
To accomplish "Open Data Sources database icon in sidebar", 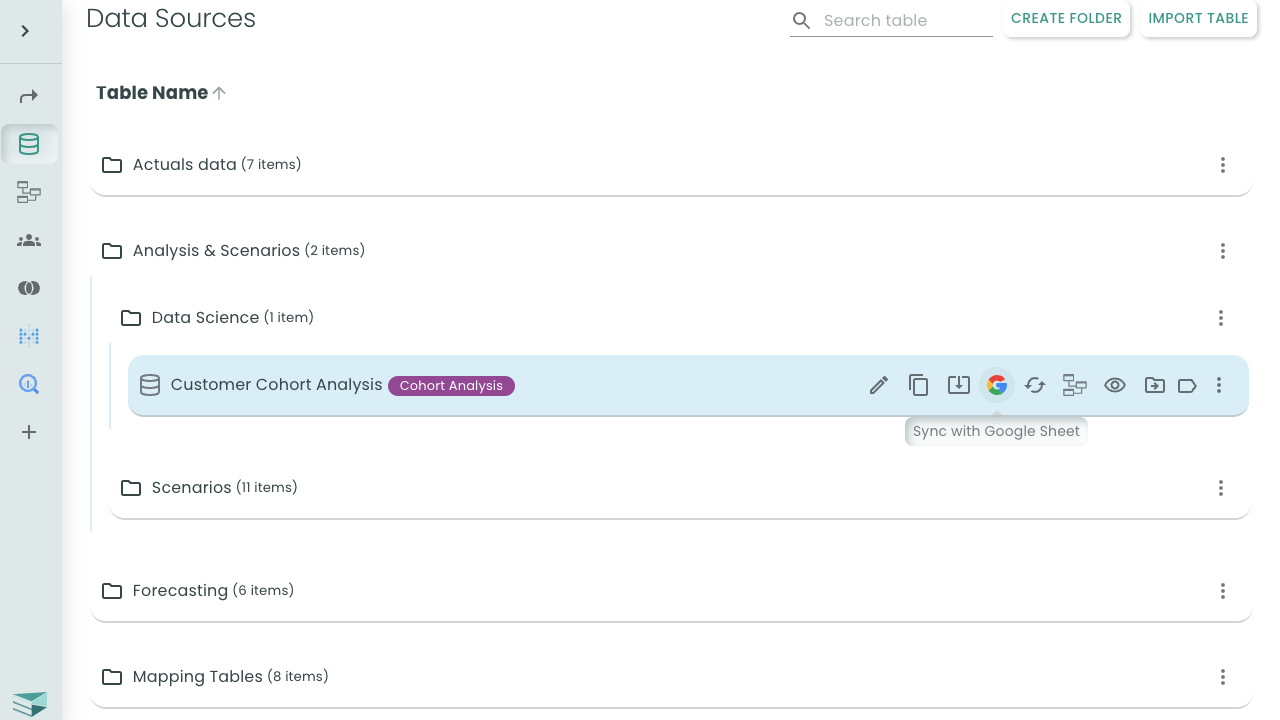I will point(29,145).
